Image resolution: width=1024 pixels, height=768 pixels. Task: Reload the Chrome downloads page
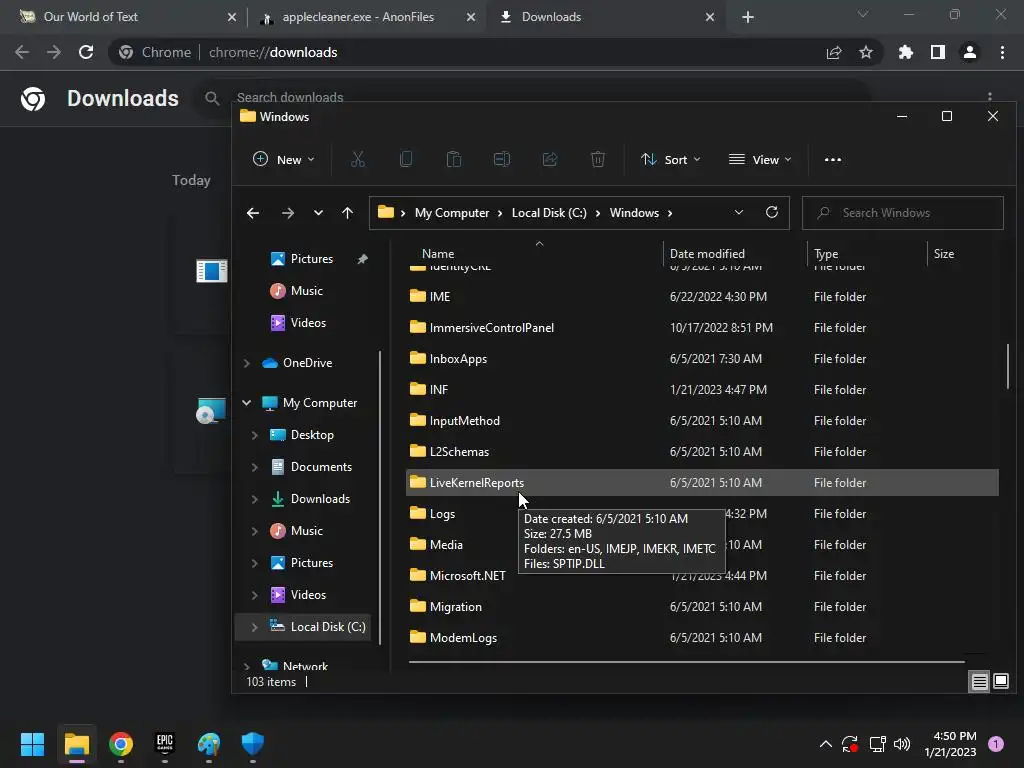tap(86, 52)
